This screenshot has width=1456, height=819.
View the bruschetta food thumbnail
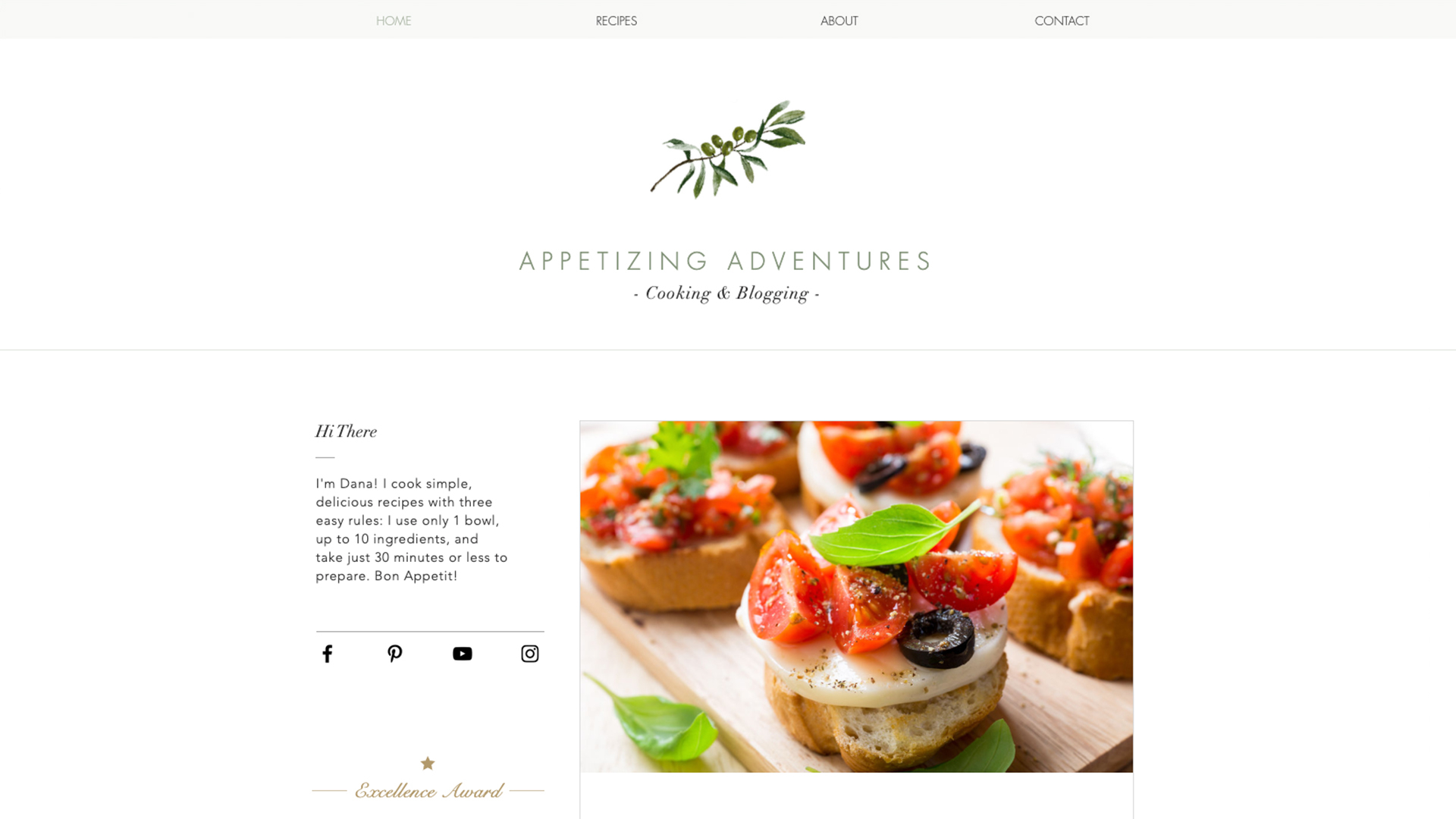point(857,596)
